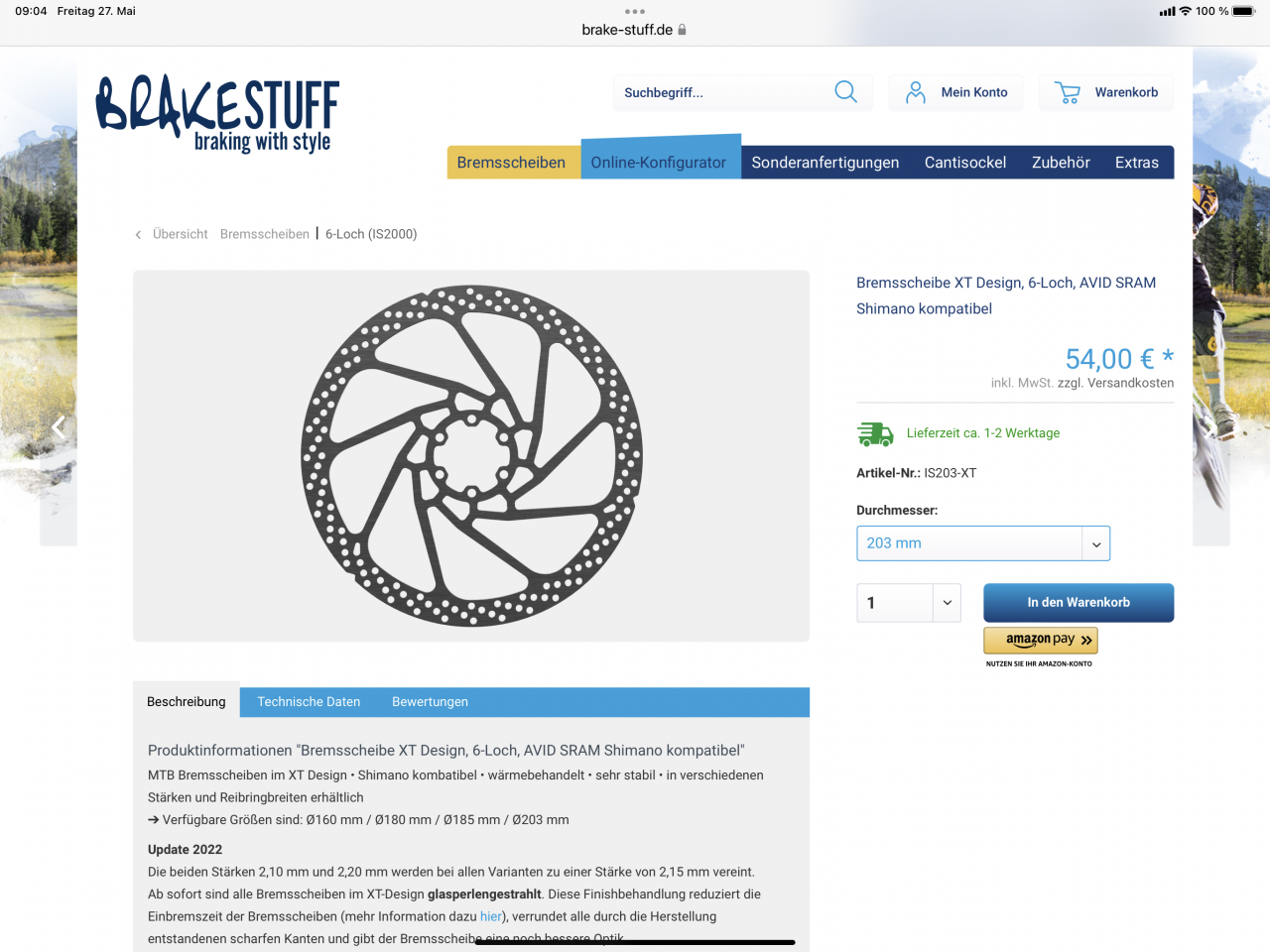The image size is (1270, 952).
Task: Add the item with In den Warenkorb
Action: tap(1079, 602)
